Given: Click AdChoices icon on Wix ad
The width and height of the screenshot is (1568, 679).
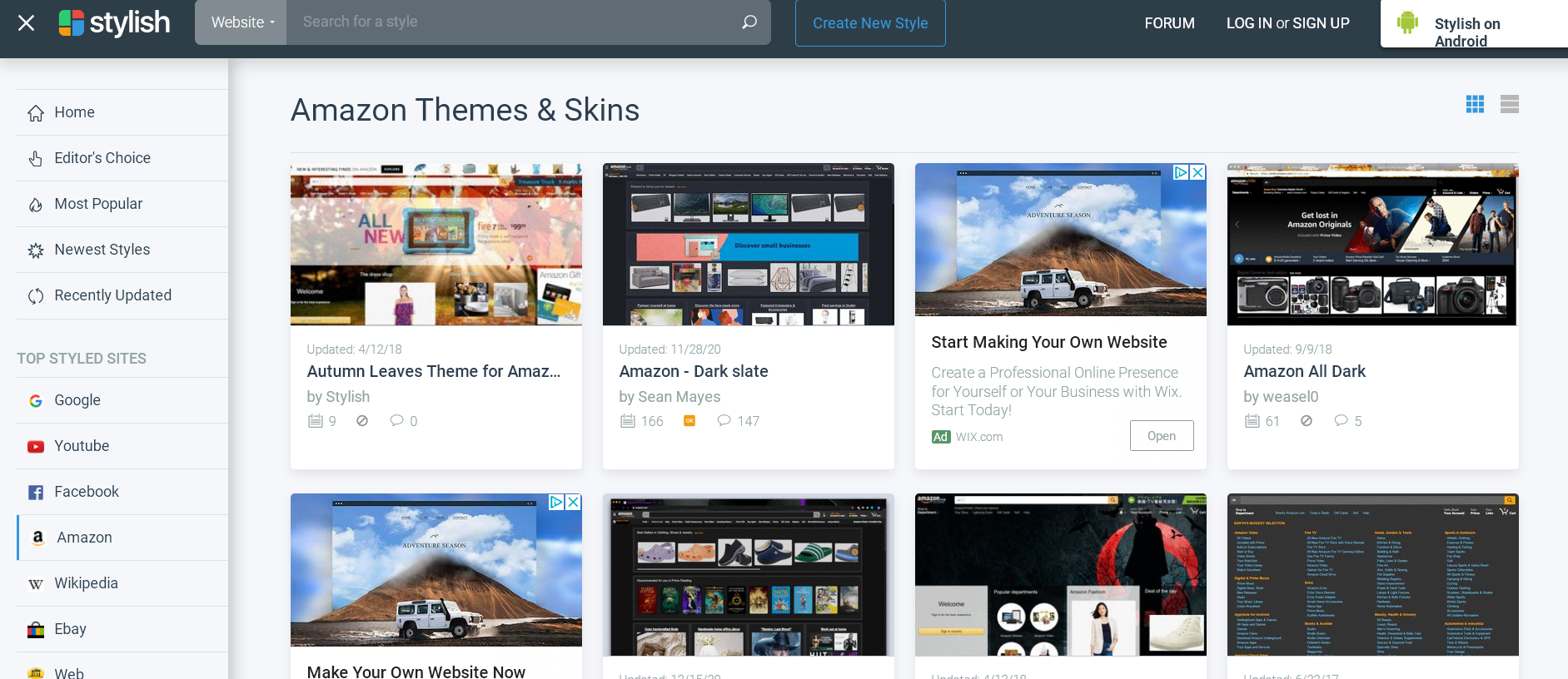Looking at the screenshot, I should [x=1181, y=172].
